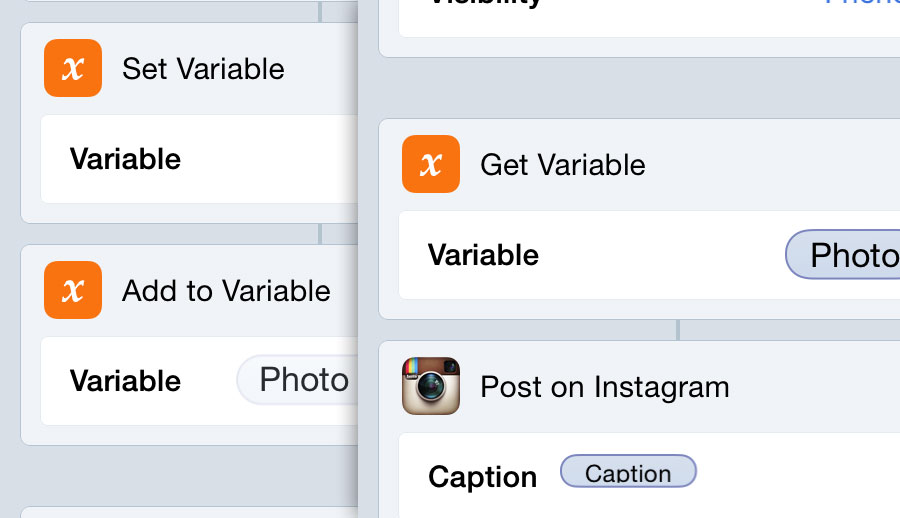Click the Instagram camera icon
This screenshot has height=518, width=900.
click(431, 386)
